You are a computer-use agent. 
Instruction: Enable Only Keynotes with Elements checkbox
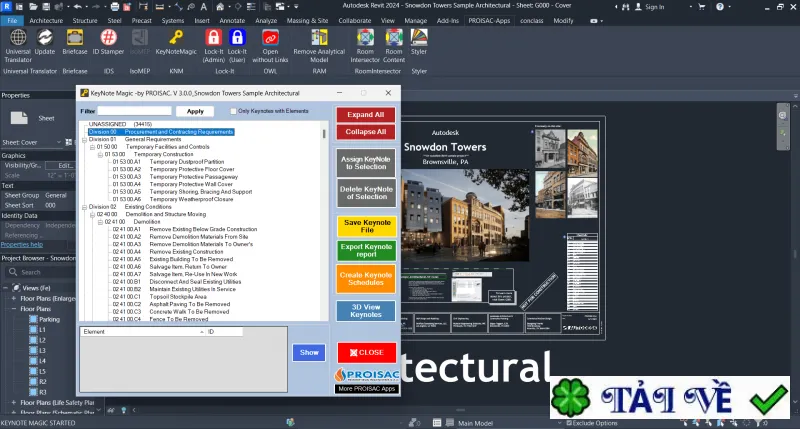[x=233, y=111]
